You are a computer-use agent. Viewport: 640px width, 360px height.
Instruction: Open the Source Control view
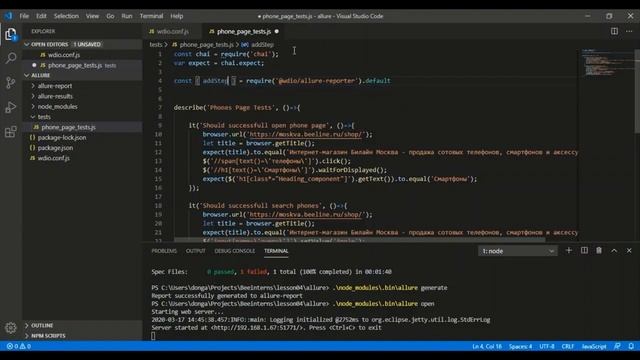[x=11, y=83]
